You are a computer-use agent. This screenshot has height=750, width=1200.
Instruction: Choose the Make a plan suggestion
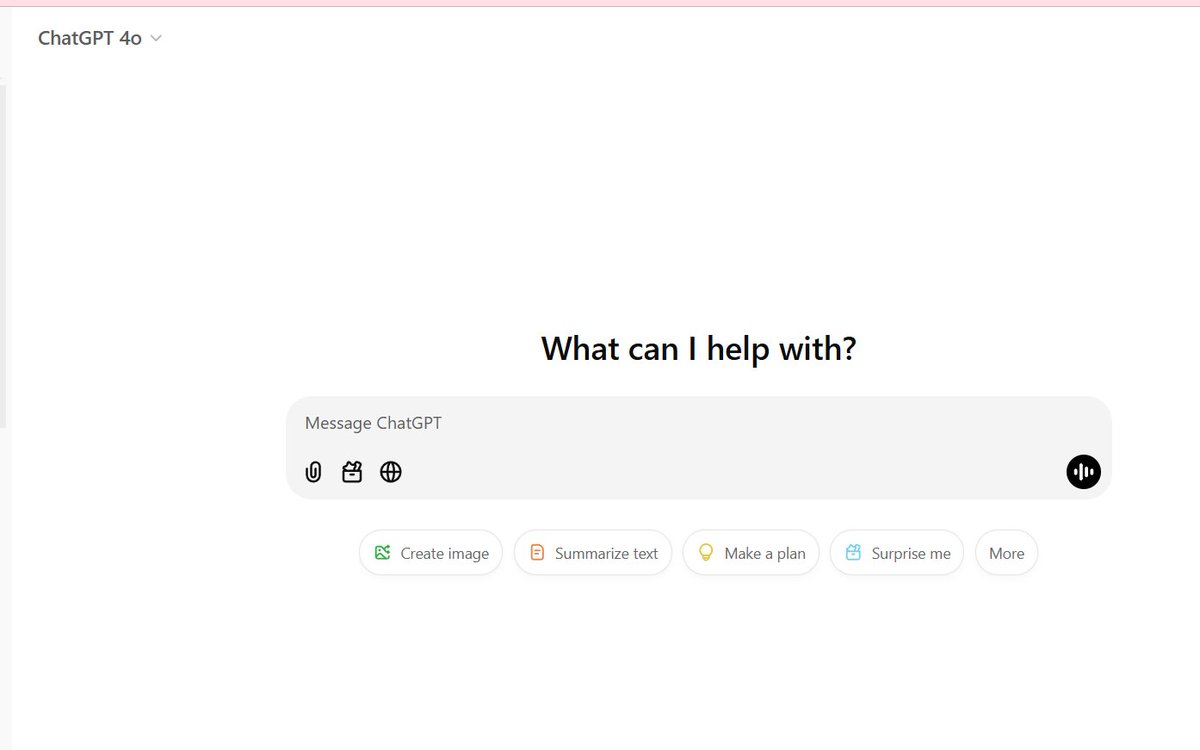click(751, 553)
